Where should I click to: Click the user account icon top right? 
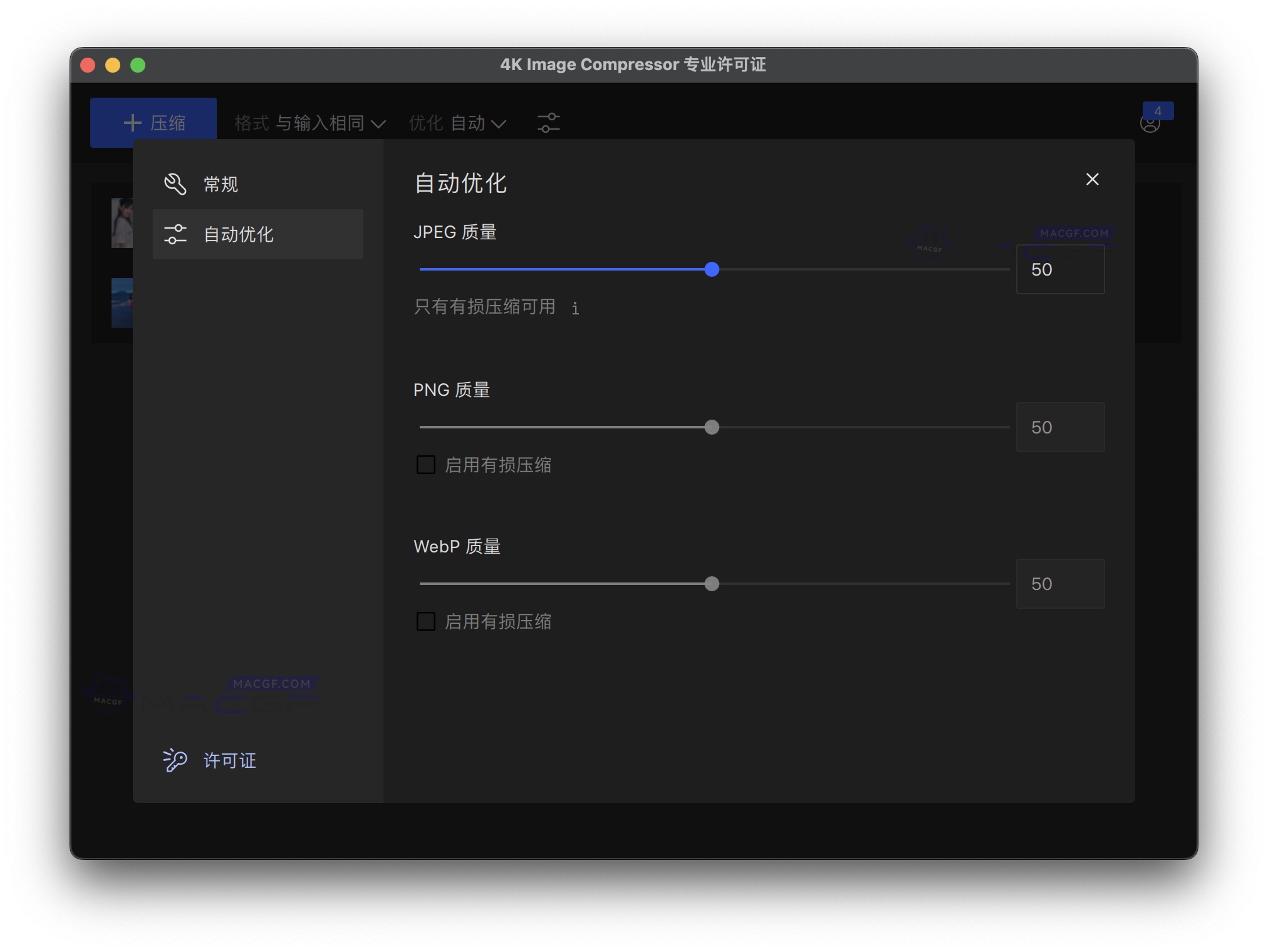tap(1151, 125)
